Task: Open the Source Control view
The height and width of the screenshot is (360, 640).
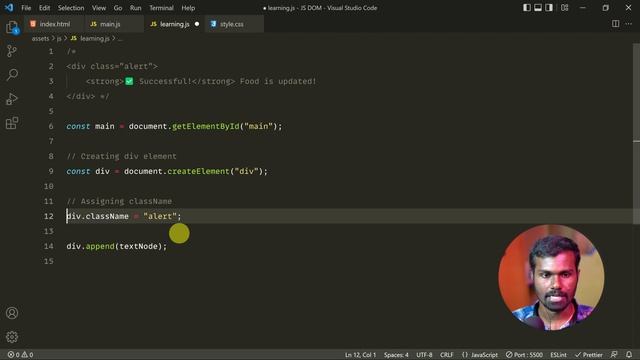Action: pyautogui.click(x=12, y=51)
